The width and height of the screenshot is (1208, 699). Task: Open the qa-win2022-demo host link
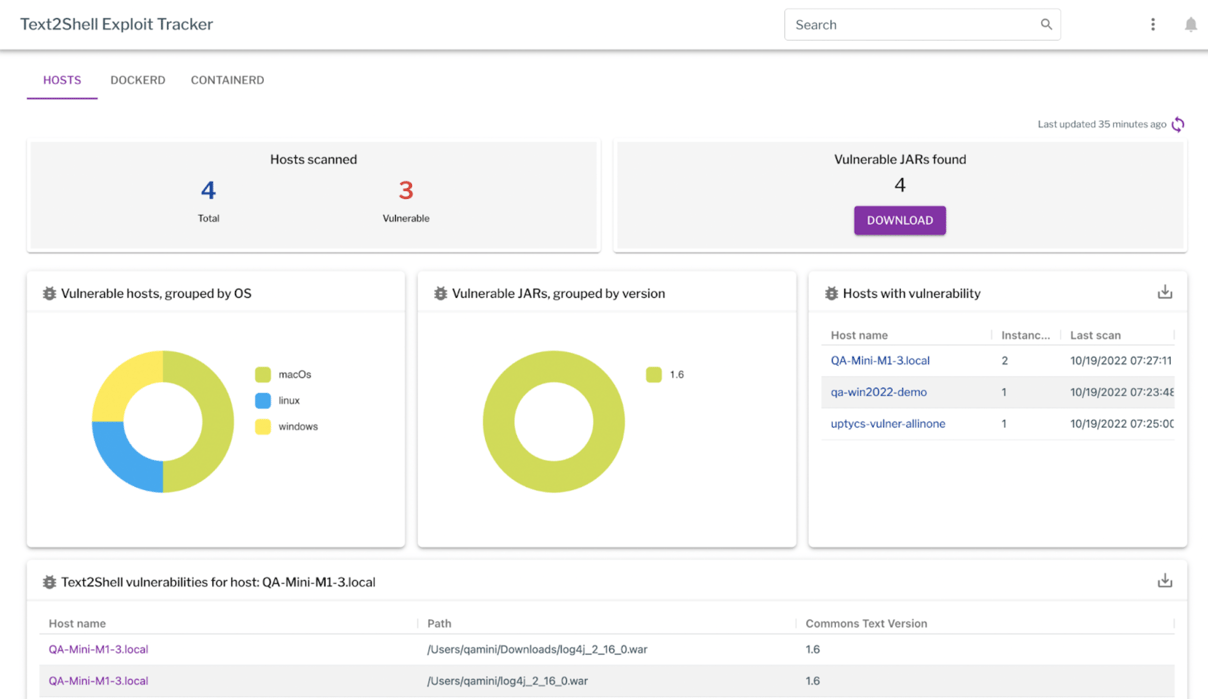coord(878,392)
